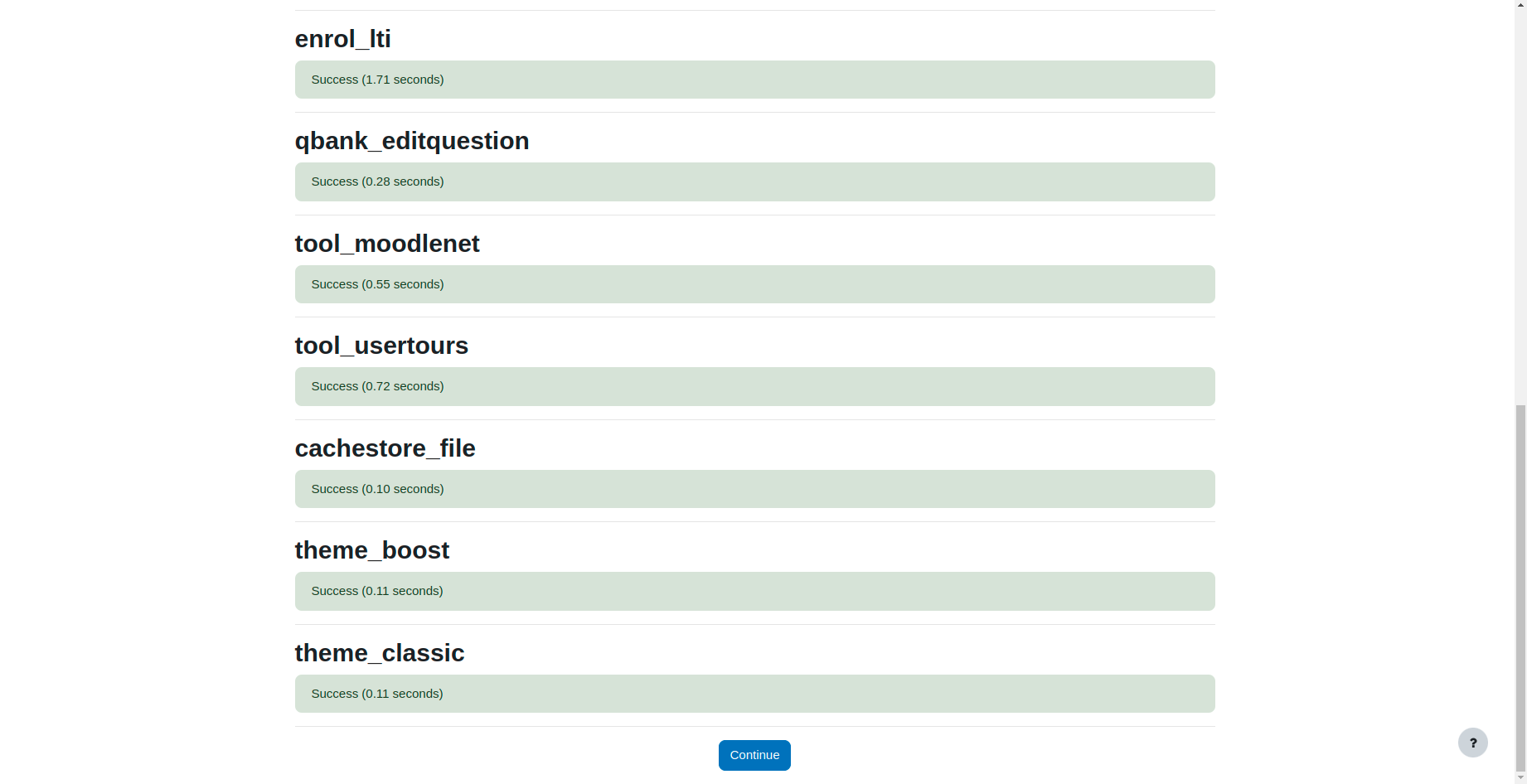Click the Continue button
Viewport: 1527px width, 784px height.
pos(754,755)
